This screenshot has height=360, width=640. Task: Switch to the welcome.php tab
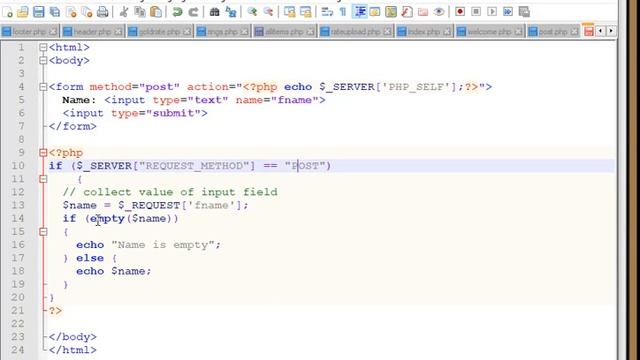(489, 31)
